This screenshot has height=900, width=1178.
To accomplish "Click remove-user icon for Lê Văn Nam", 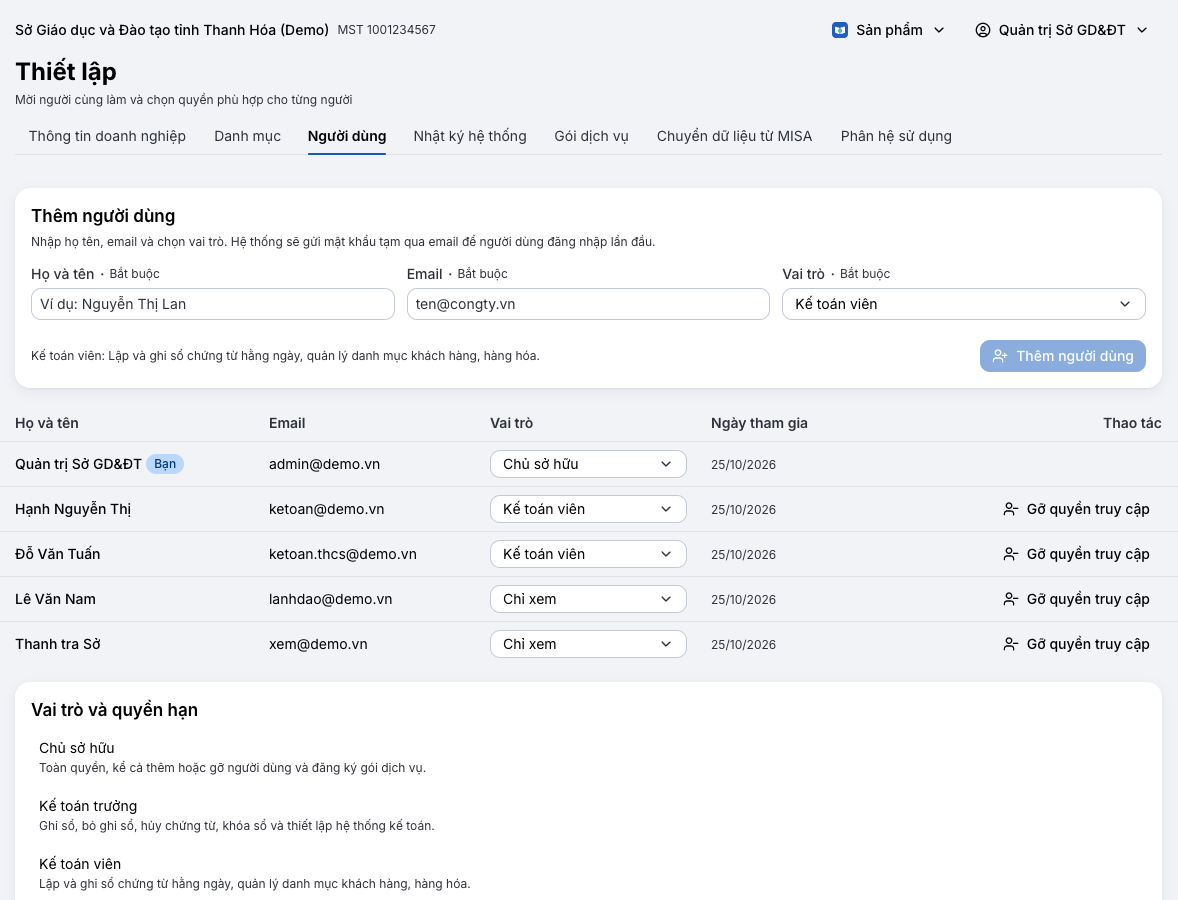I will coord(1010,599).
